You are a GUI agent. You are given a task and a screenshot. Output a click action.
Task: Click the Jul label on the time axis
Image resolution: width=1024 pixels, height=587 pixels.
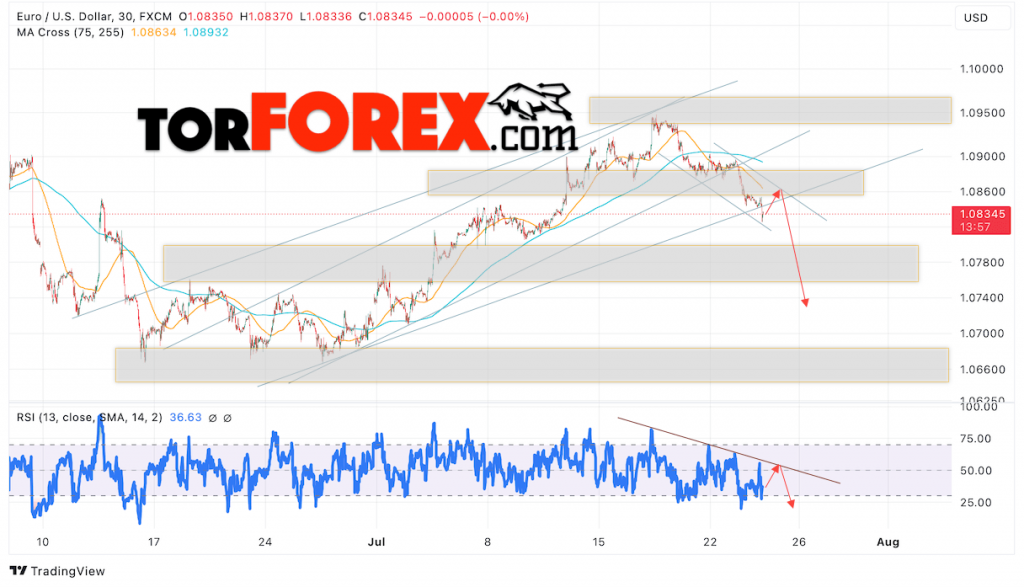coord(376,542)
